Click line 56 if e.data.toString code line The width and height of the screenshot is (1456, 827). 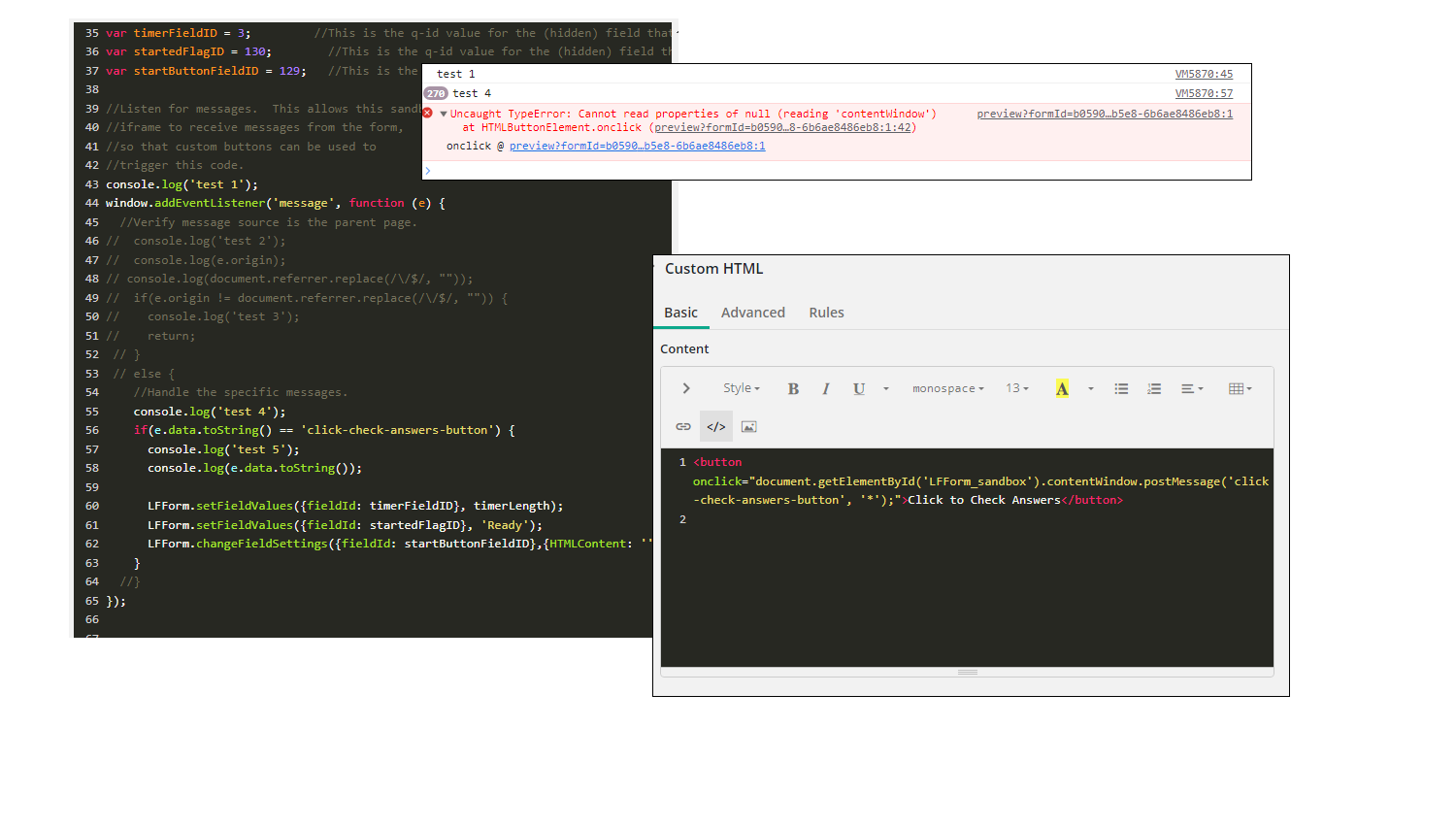[324, 430]
